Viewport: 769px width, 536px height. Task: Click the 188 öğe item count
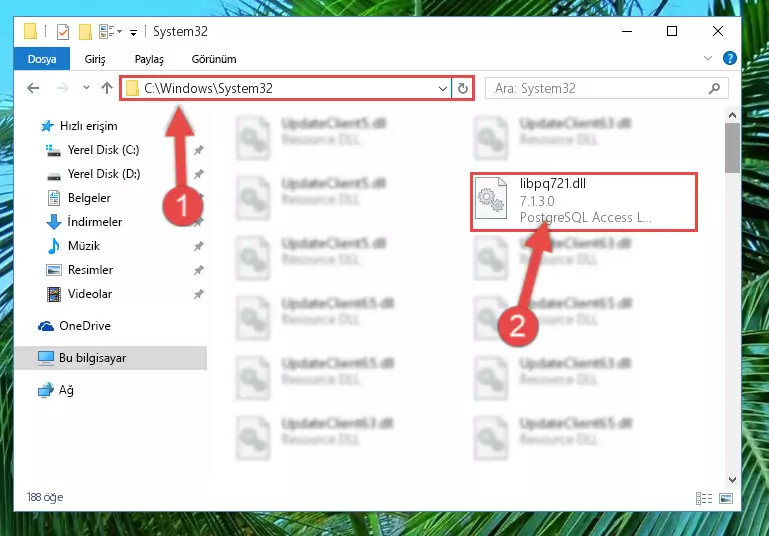pyautogui.click(x=45, y=497)
